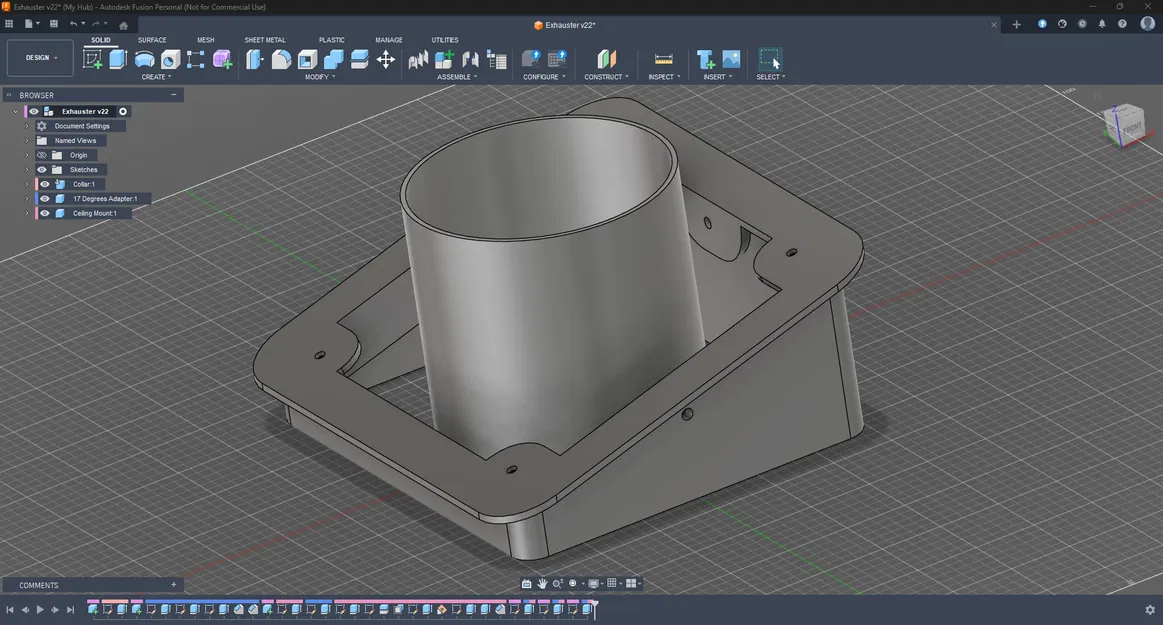Toggle visibility of Ceiling Mount:1
Screen dimensions: 1163x625
point(45,213)
